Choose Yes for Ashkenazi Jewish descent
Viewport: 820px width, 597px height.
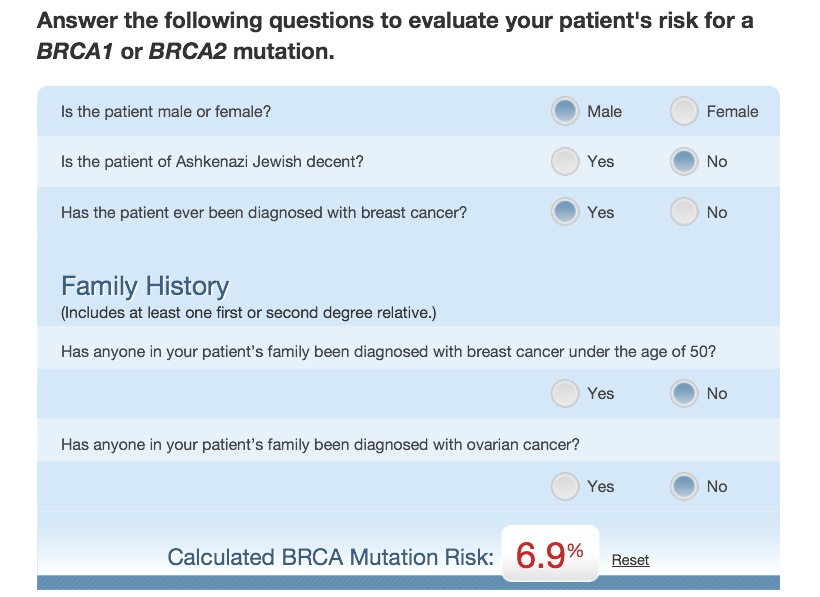click(x=566, y=161)
